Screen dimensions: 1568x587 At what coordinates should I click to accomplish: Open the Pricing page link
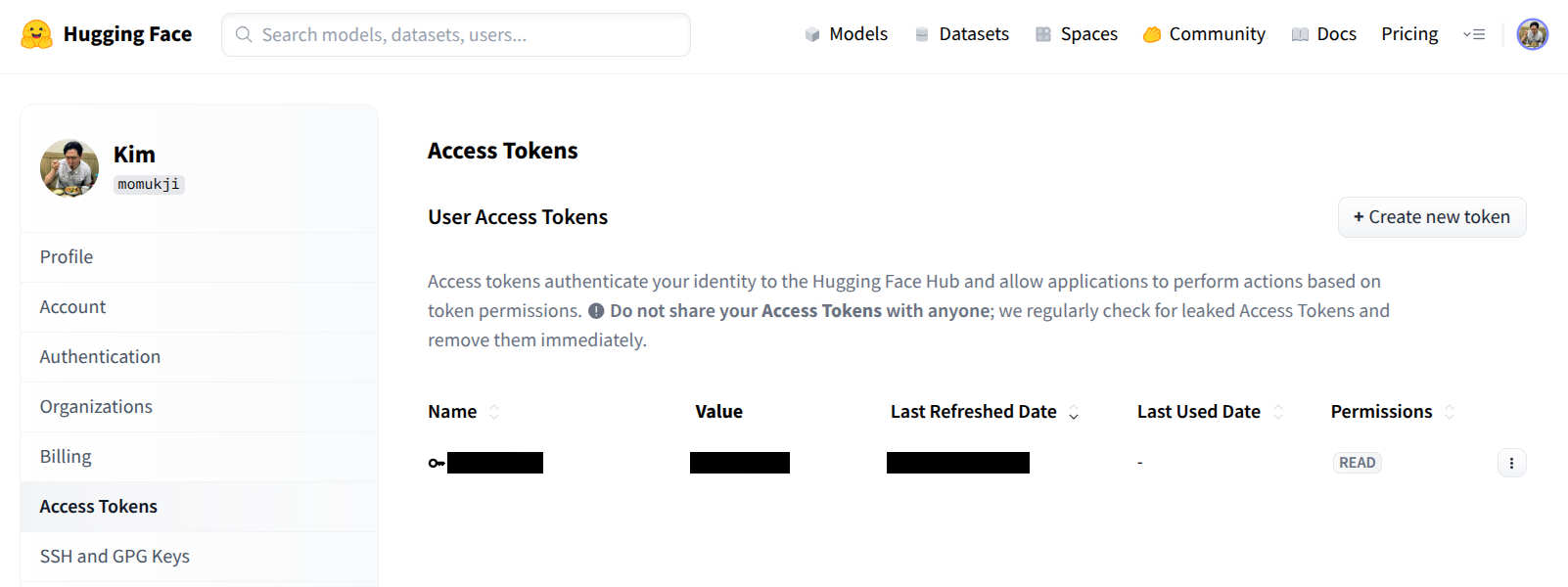1409,34
